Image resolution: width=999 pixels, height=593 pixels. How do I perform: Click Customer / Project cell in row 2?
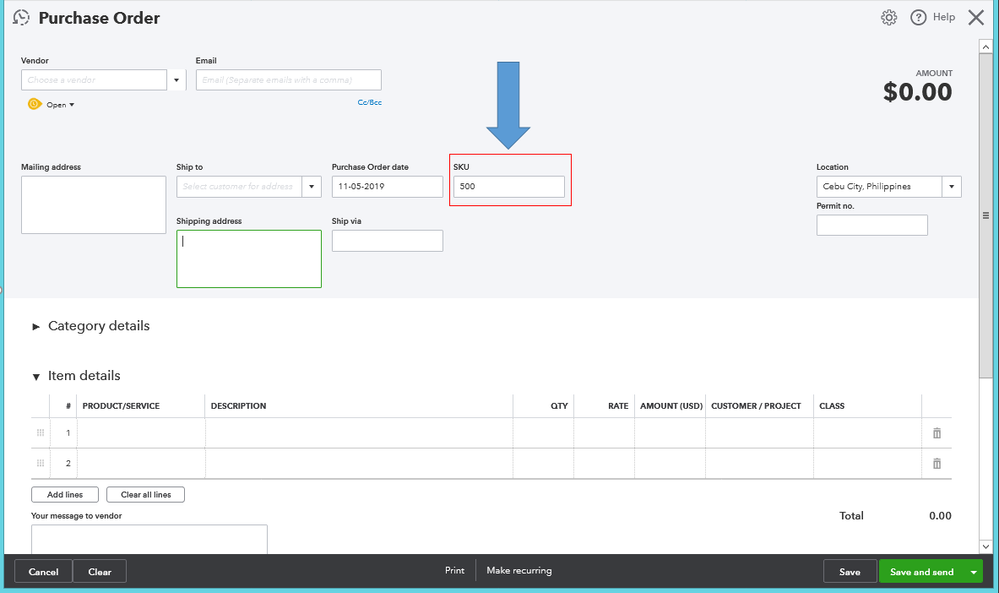point(759,464)
